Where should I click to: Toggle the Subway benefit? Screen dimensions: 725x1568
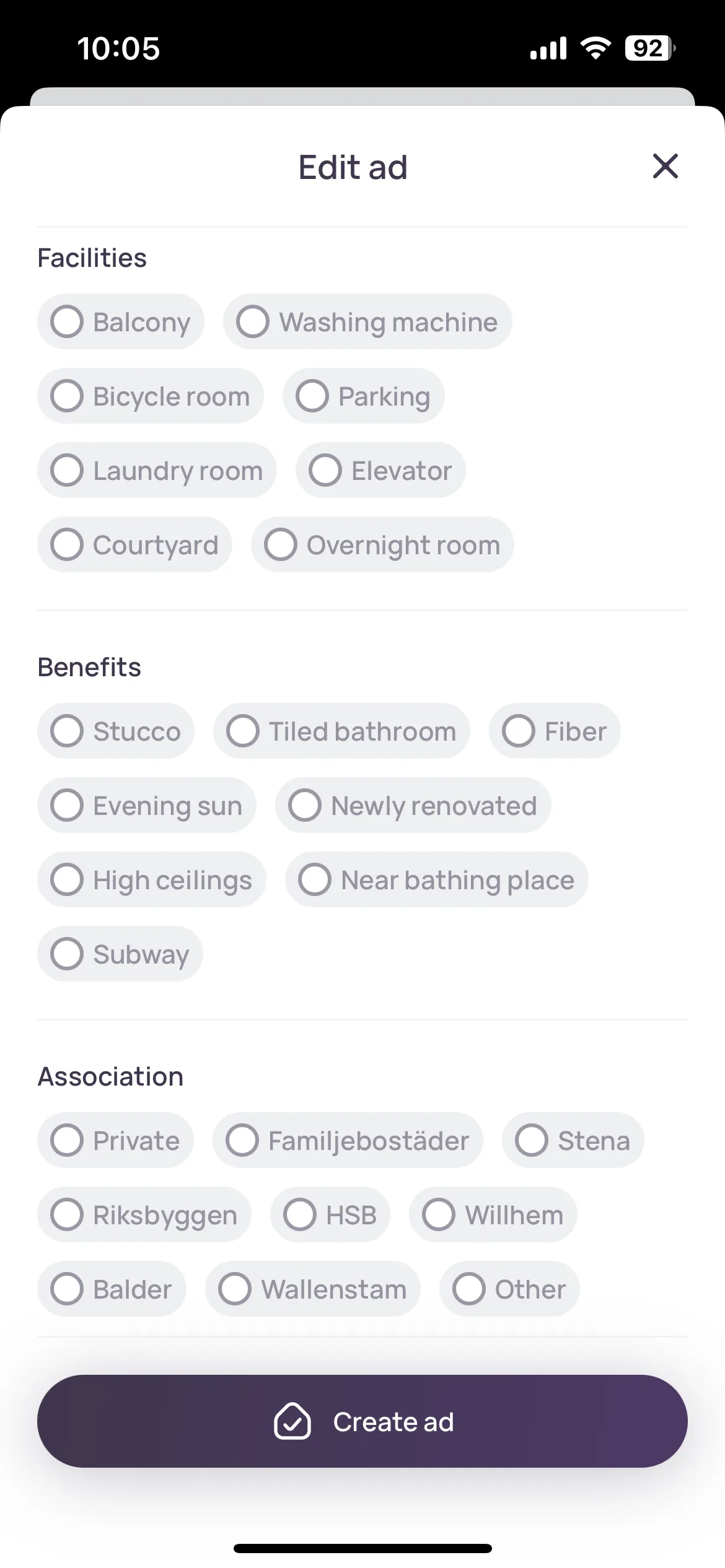pos(120,954)
